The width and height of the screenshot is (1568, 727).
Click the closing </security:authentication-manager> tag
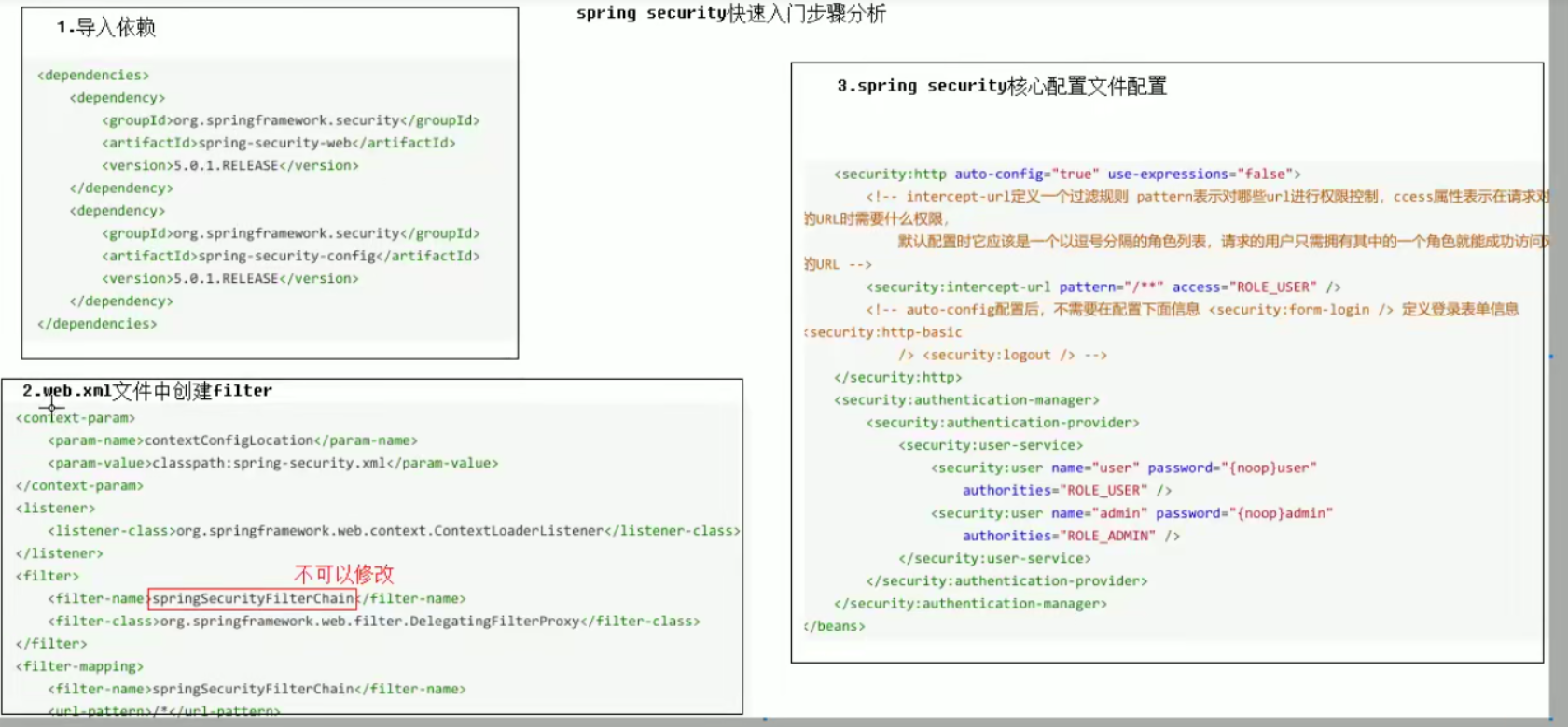pos(970,604)
